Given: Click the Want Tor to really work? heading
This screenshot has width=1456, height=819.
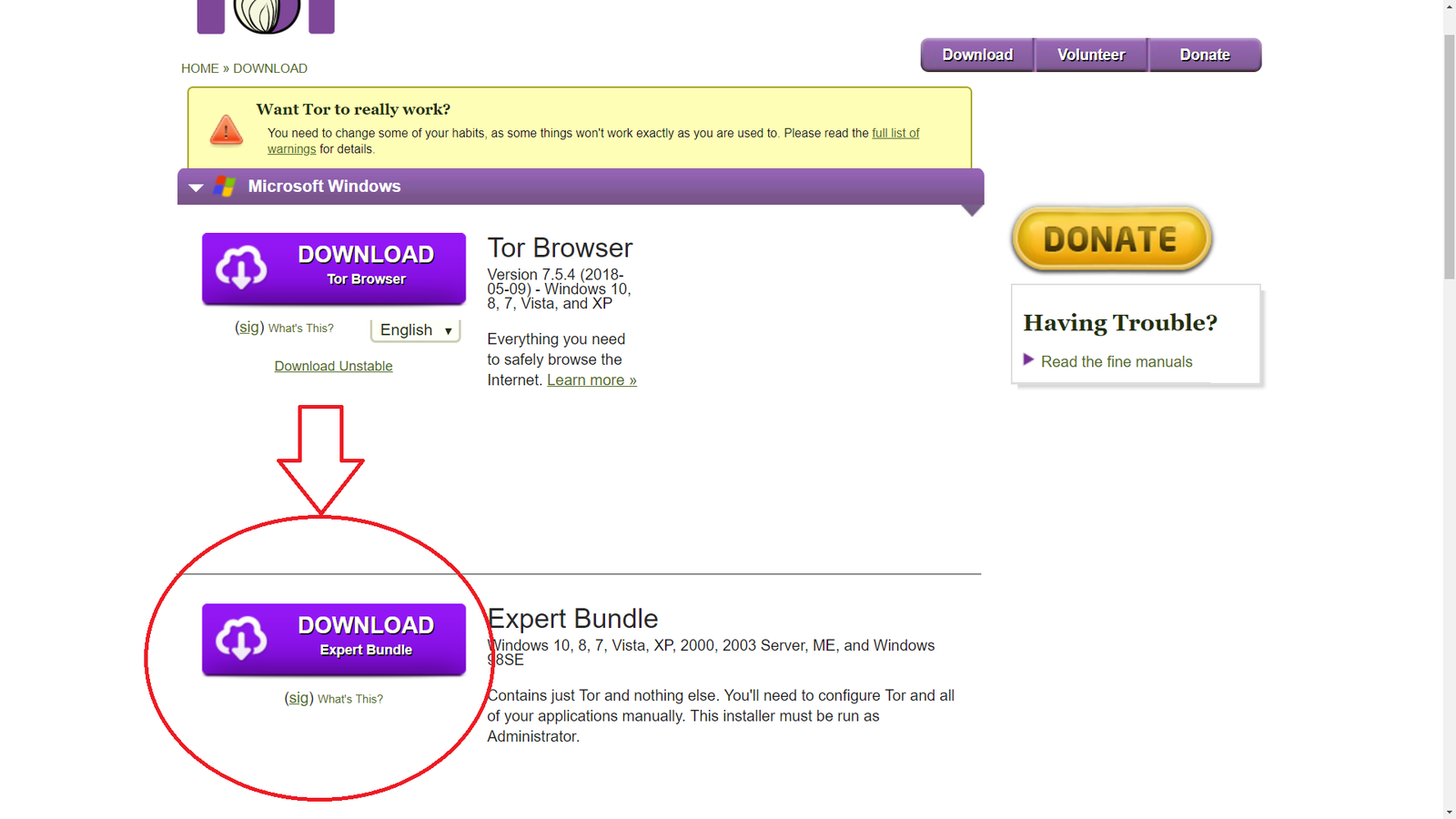Looking at the screenshot, I should click(x=353, y=109).
